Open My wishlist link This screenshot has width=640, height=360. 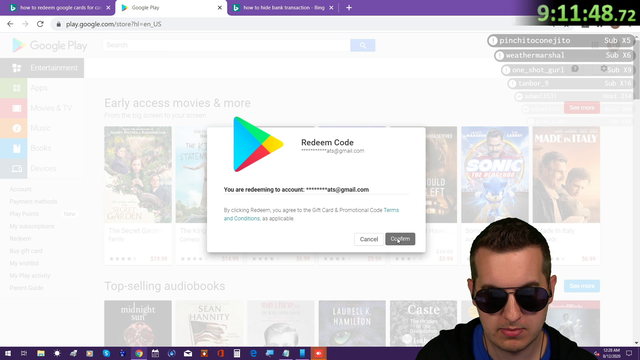(x=24, y=263)
